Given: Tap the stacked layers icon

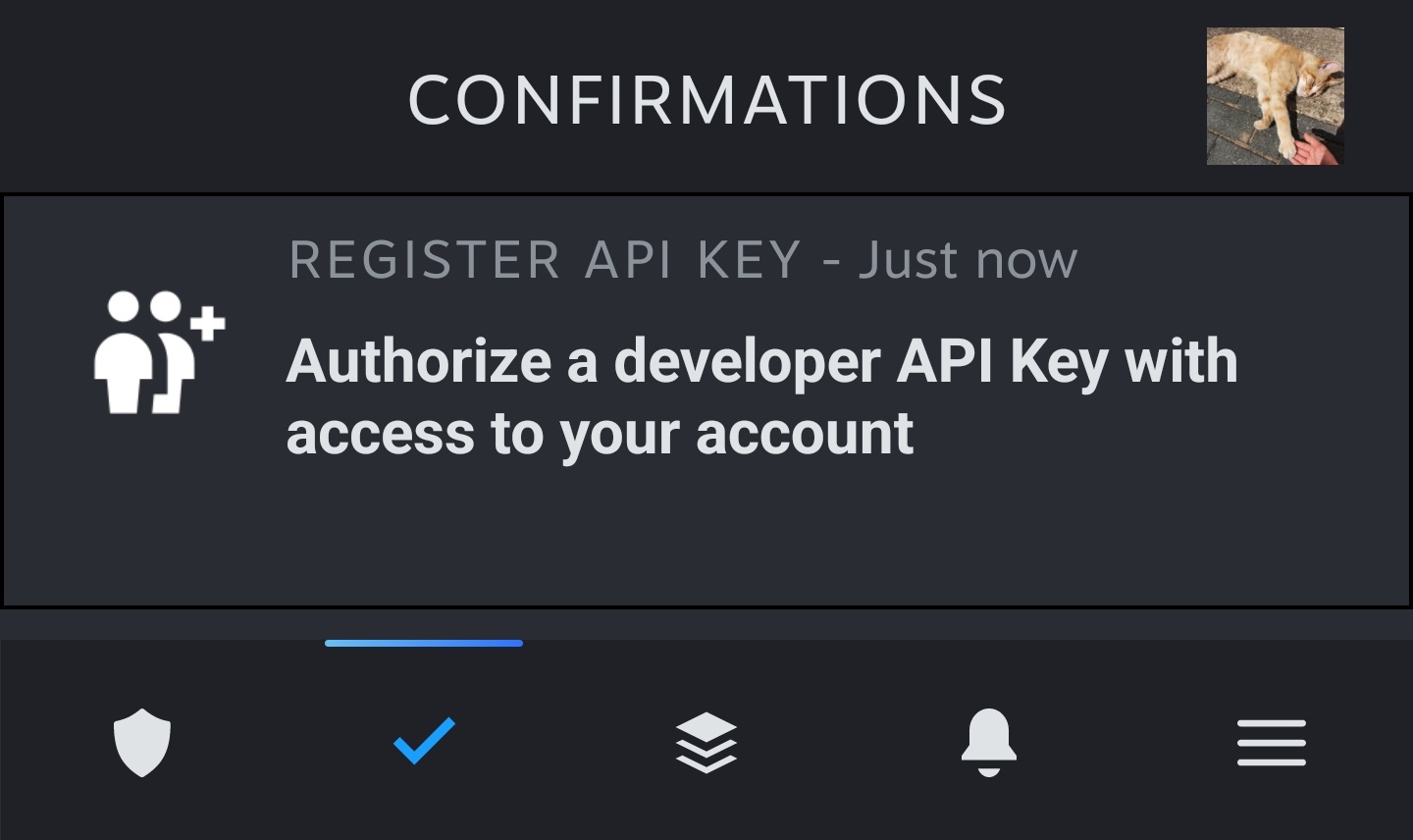Looking at the screenshot, I should (706, 742).
